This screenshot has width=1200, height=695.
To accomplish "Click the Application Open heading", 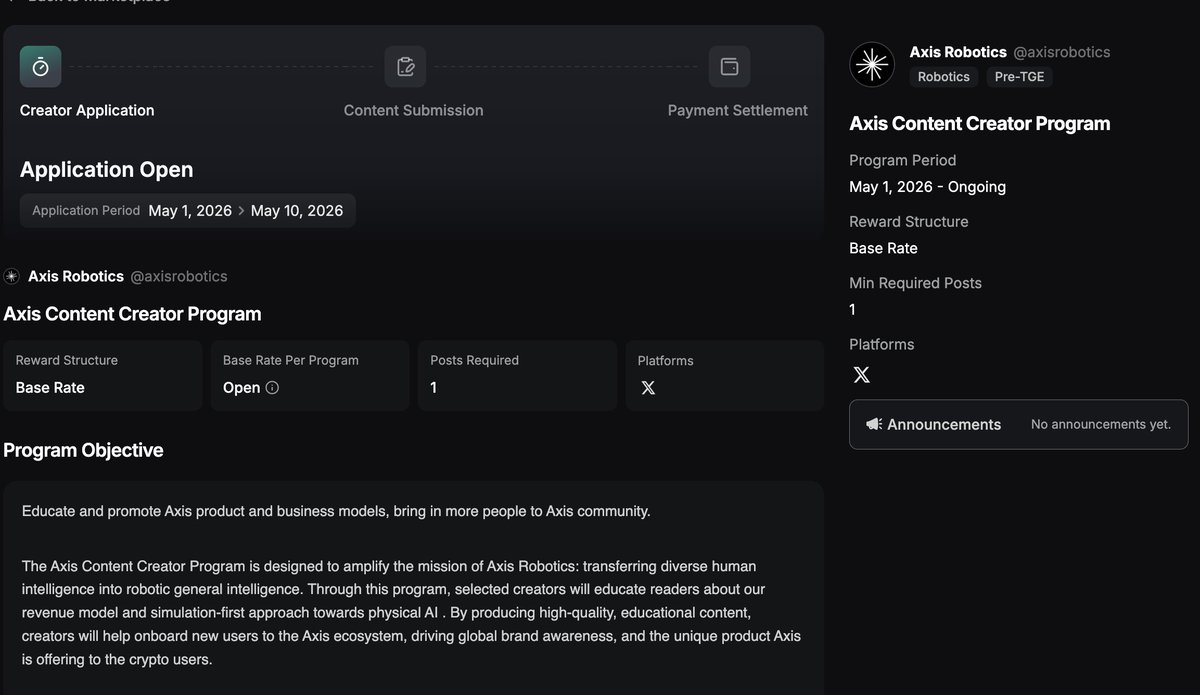I will coord(107,169).
